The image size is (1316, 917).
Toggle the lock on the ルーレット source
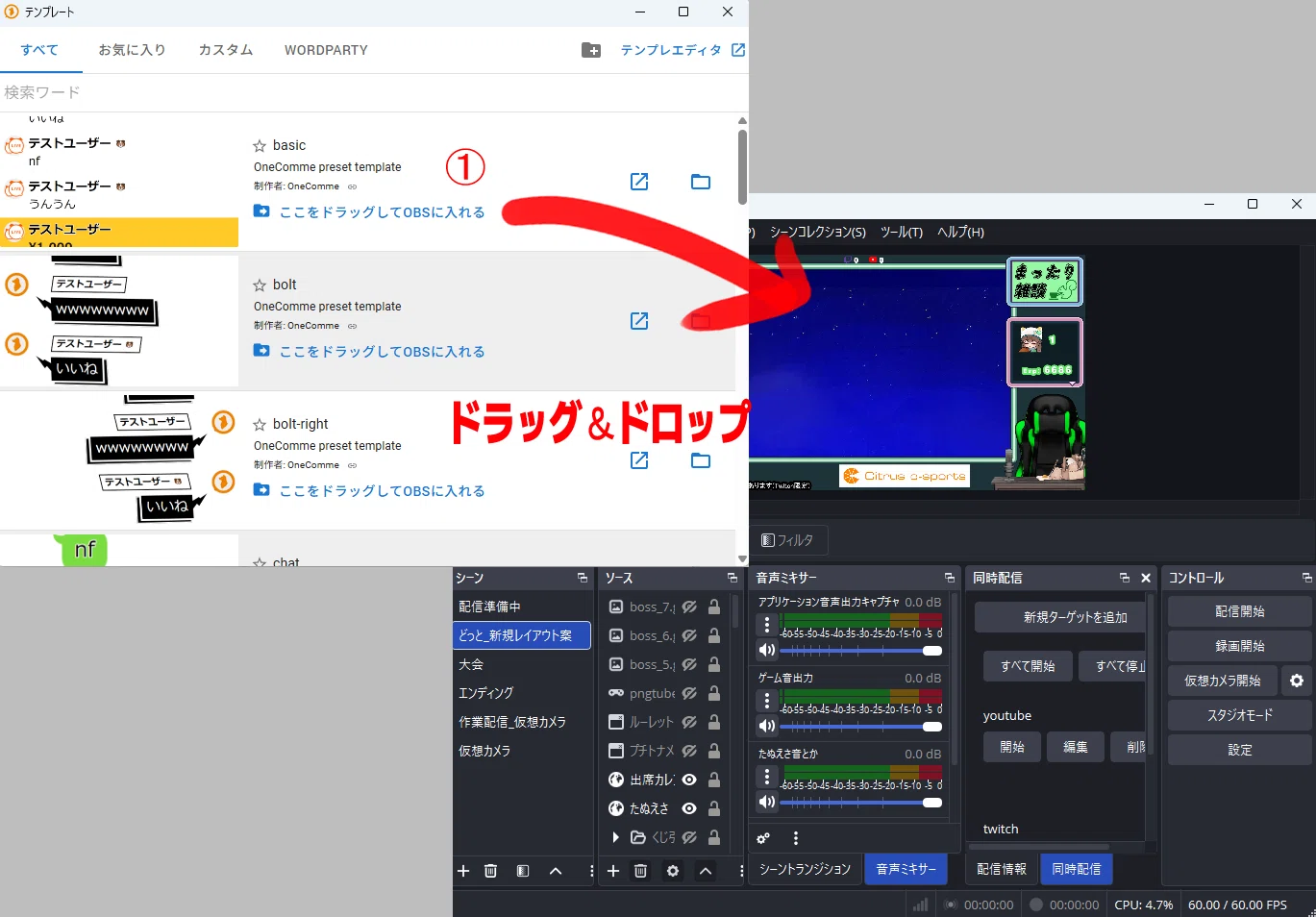[714, 722]
